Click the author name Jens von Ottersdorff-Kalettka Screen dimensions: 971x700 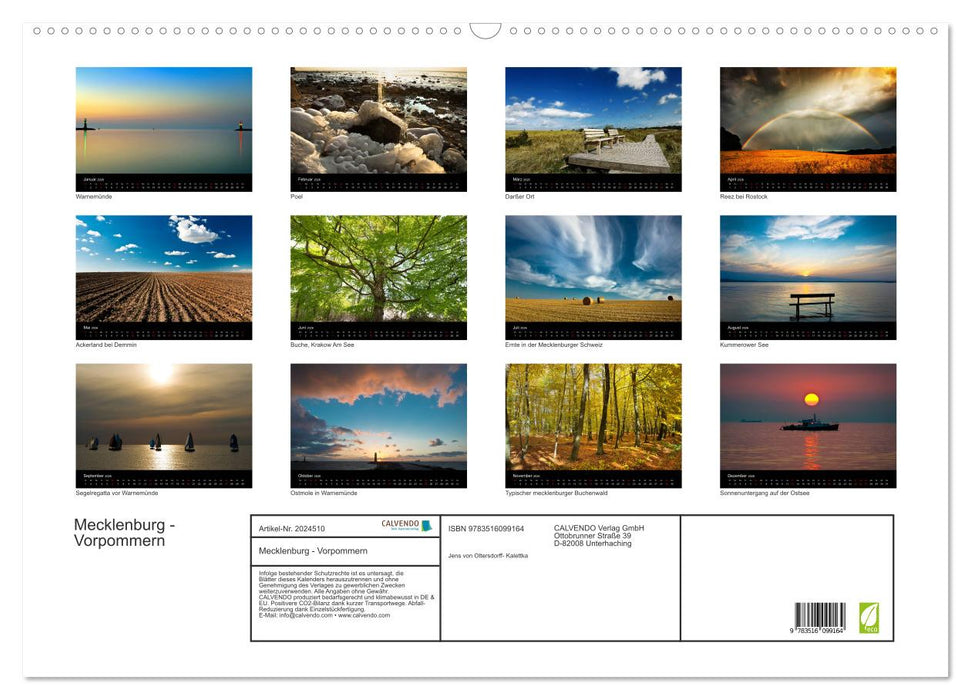(x=488, y=555)
